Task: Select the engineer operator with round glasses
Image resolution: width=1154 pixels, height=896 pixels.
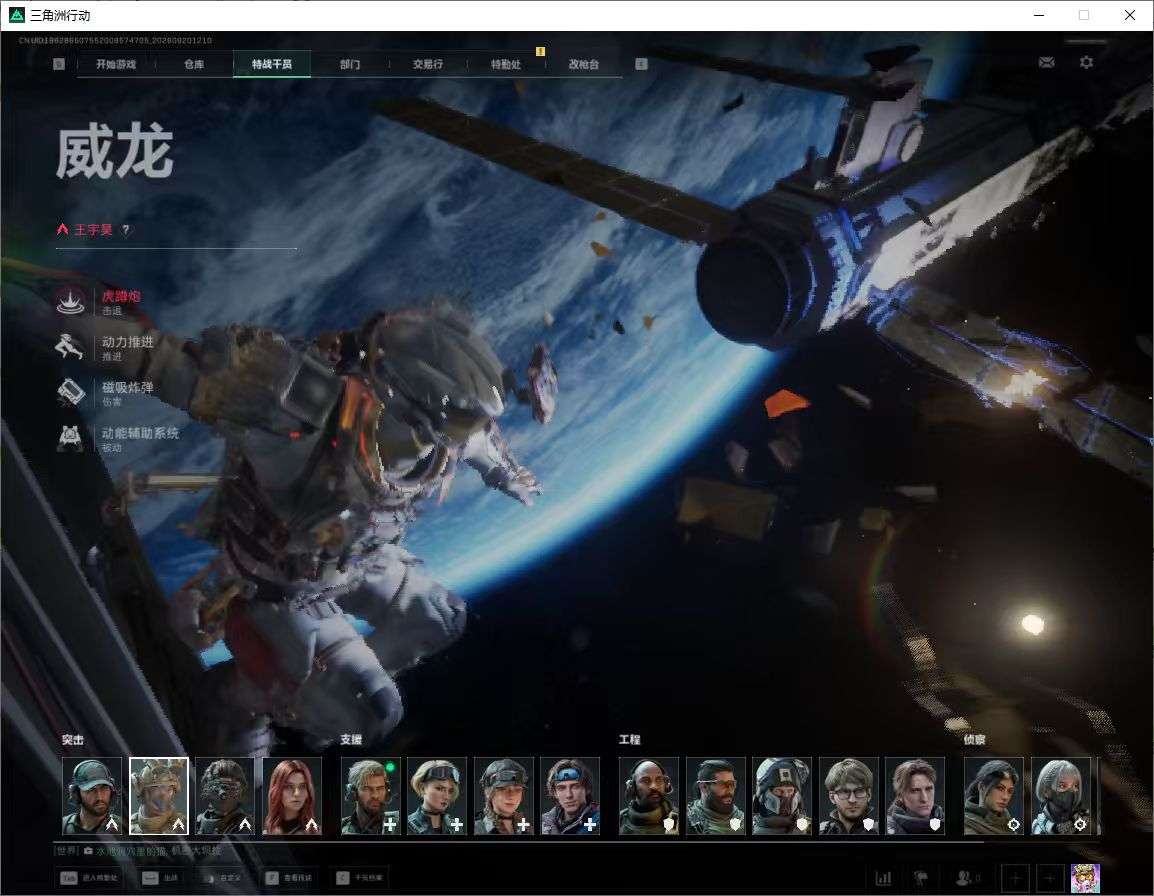Action: pos(849,796)
